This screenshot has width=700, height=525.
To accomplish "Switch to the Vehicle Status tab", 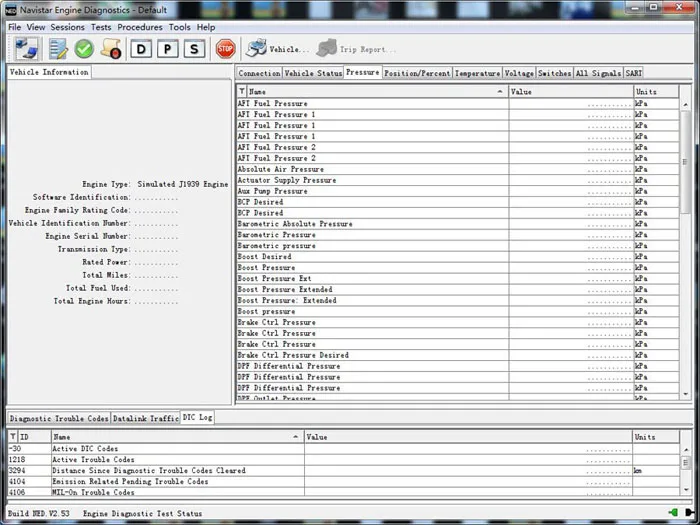I will [313, 73].
